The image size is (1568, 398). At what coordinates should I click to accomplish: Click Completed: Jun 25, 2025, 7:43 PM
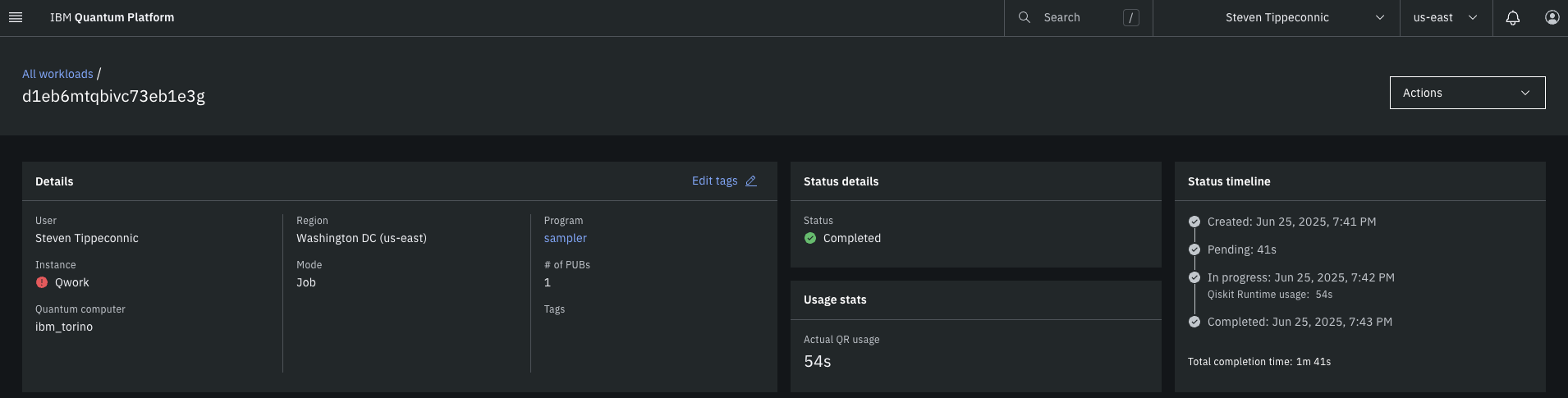(x=1300, y=322)
